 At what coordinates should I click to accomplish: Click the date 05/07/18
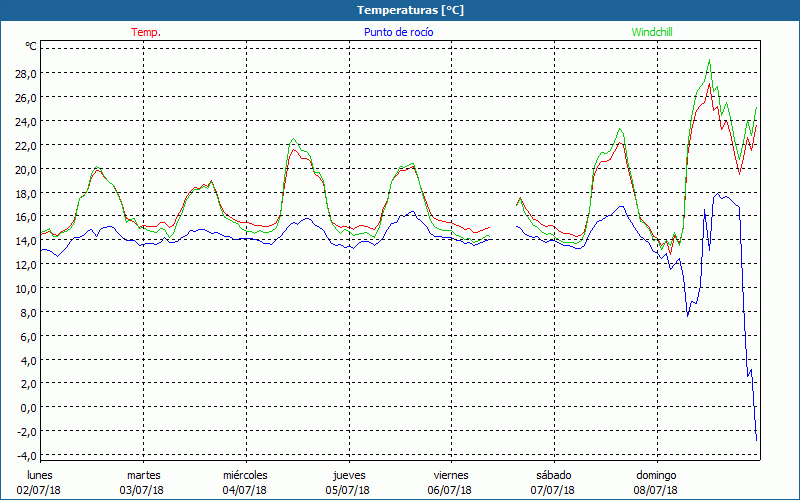point(348,490)
